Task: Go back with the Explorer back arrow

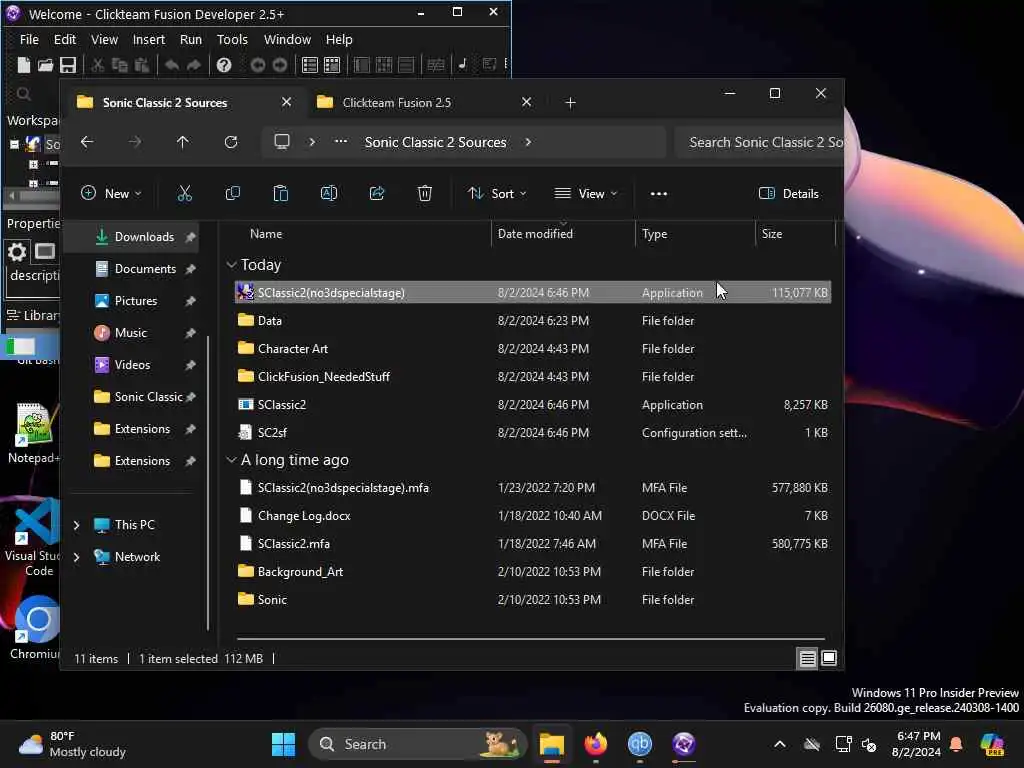Action: 87,142
